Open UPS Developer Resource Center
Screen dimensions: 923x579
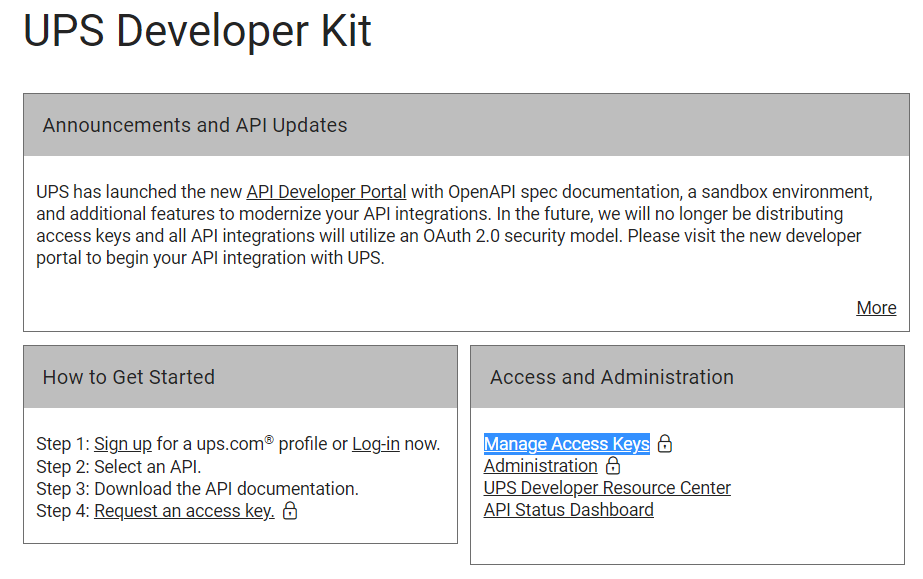pos(607,488)
